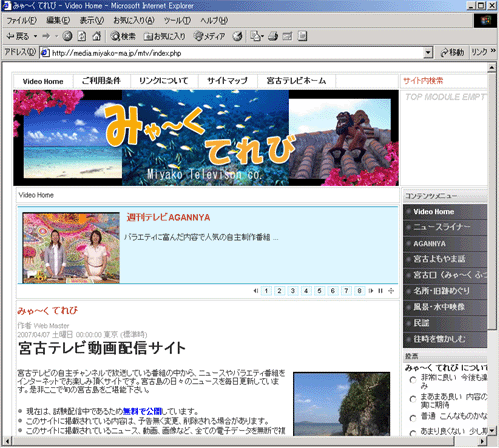Click the horizontal scrollbar right arrow
This screenshot has width=499, height=448.
[483, 441]
